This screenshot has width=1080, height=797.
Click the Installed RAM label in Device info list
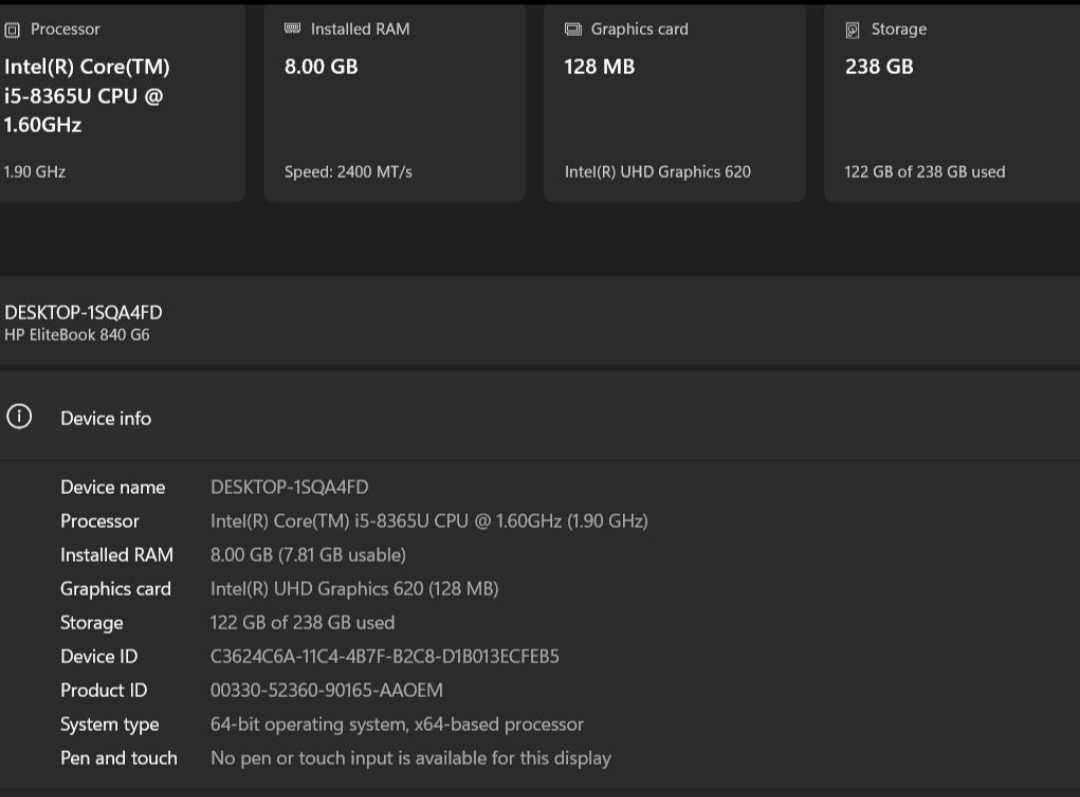tap(117, 555)
